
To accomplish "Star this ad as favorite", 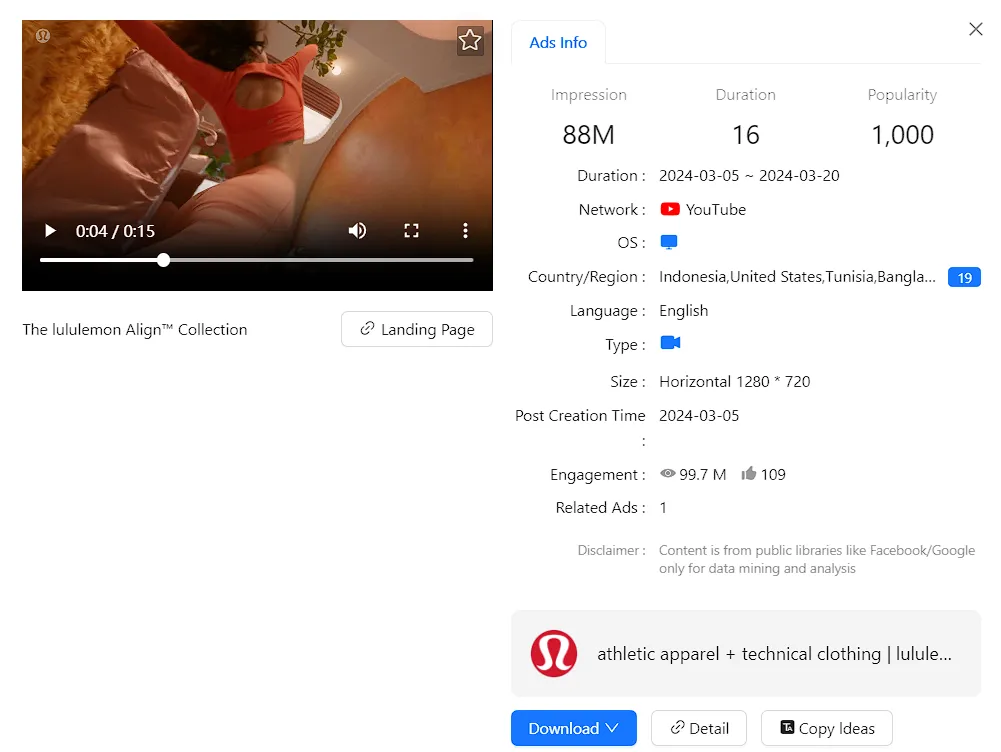I will point(470,41).
